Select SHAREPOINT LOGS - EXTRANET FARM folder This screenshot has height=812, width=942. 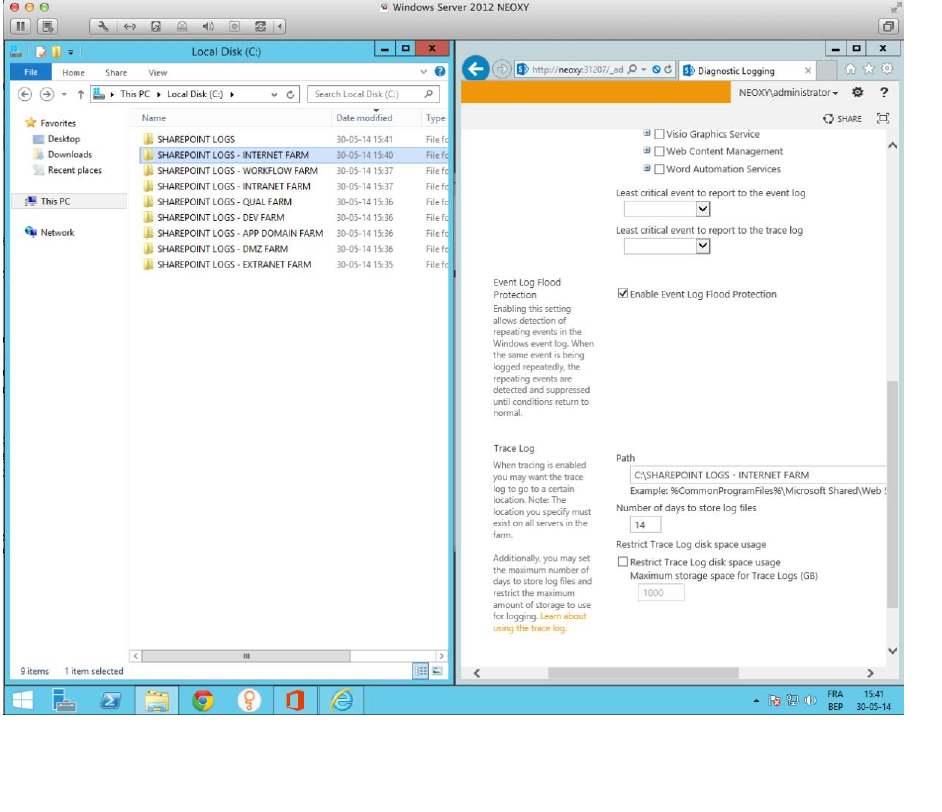tap(234, 264)
